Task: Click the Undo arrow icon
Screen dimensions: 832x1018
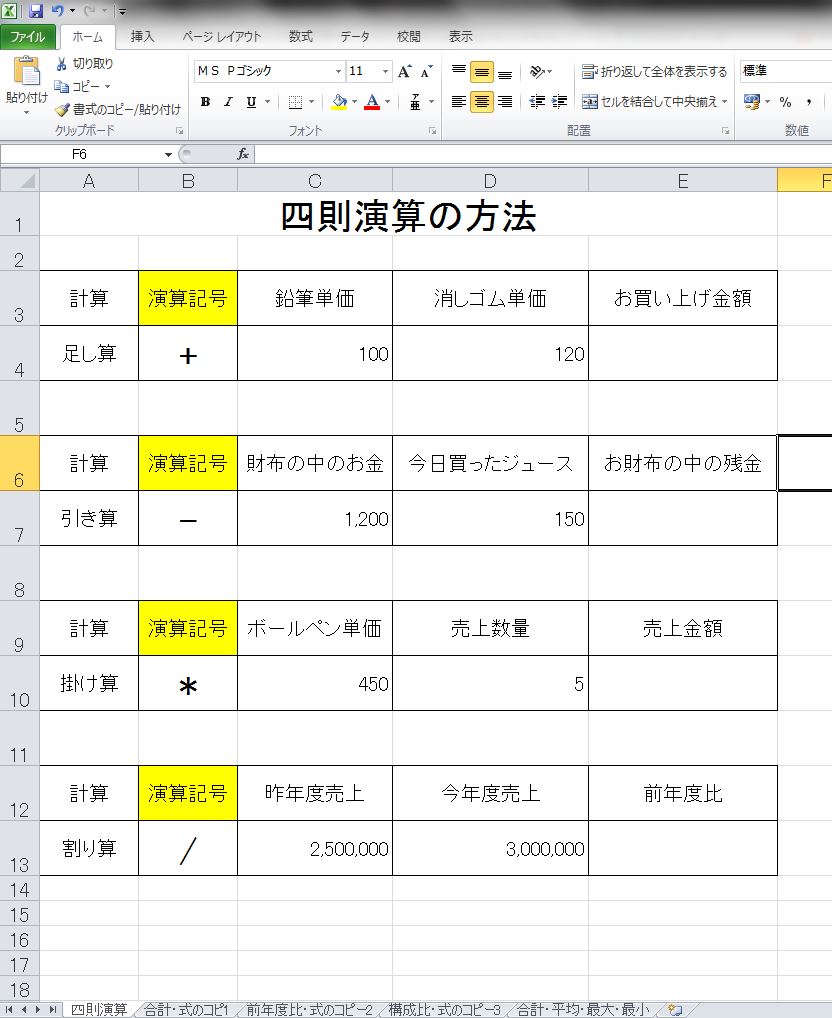Action: 58,11
